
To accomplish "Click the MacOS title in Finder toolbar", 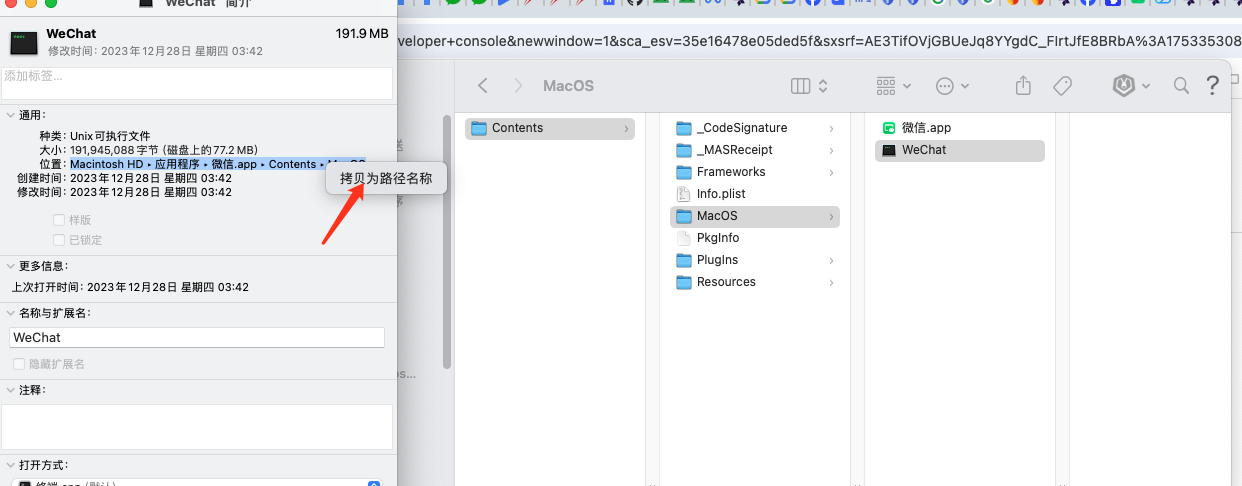I will point(568,86).
